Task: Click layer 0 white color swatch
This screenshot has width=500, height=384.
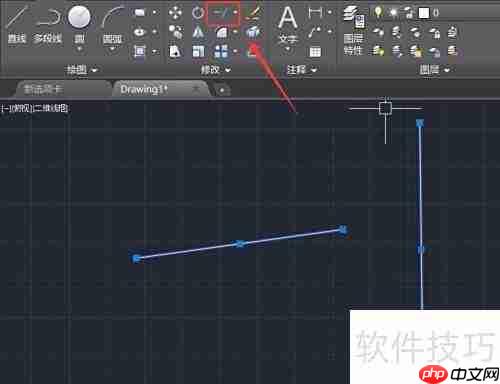Action: 424,13
